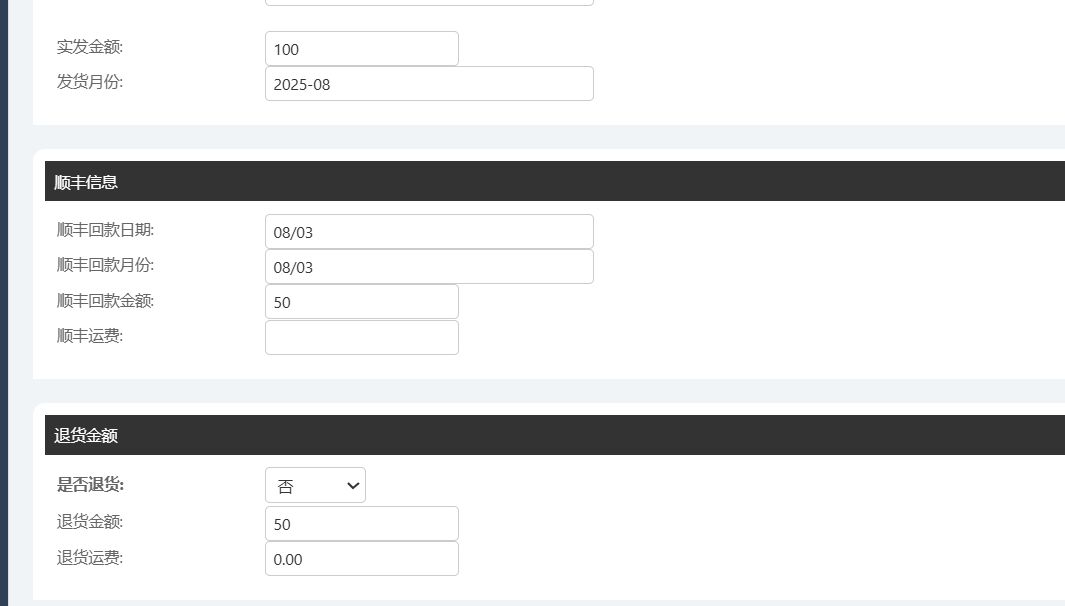Click the 退货运费 text label
This screenshot has height=606, width=1065.
(90, 557)
